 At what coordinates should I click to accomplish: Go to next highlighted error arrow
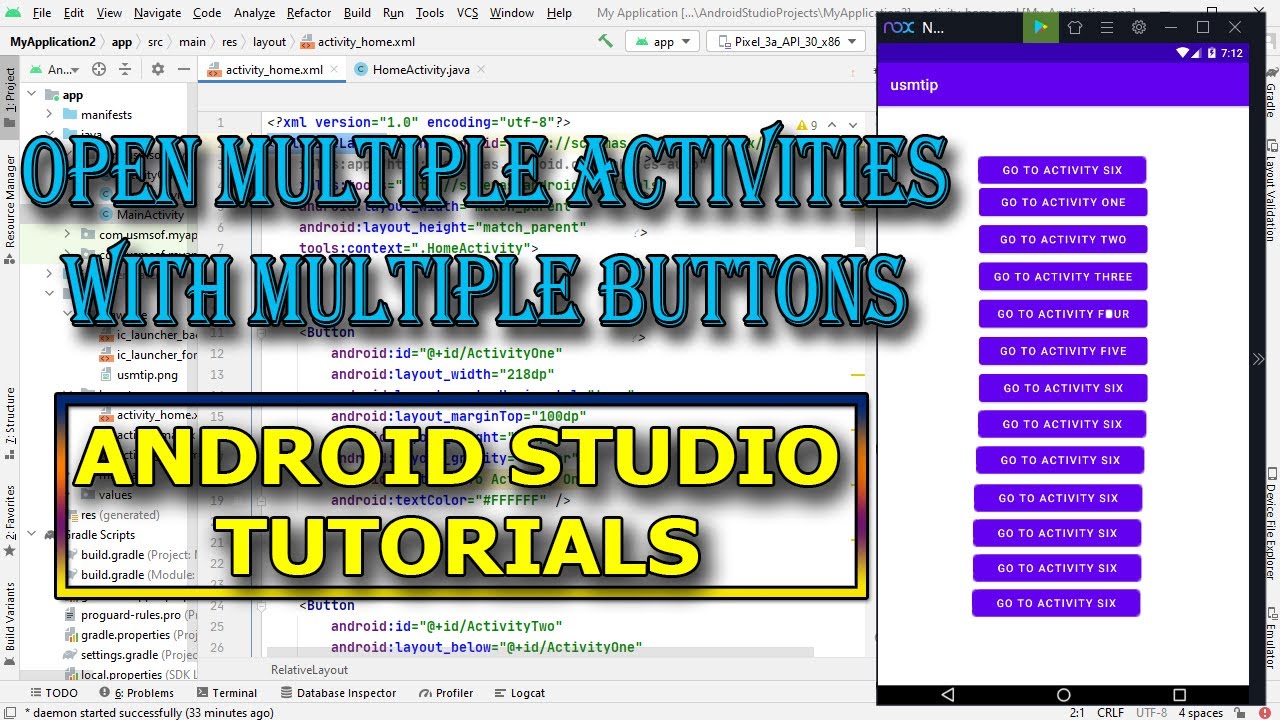pos(853,125)
